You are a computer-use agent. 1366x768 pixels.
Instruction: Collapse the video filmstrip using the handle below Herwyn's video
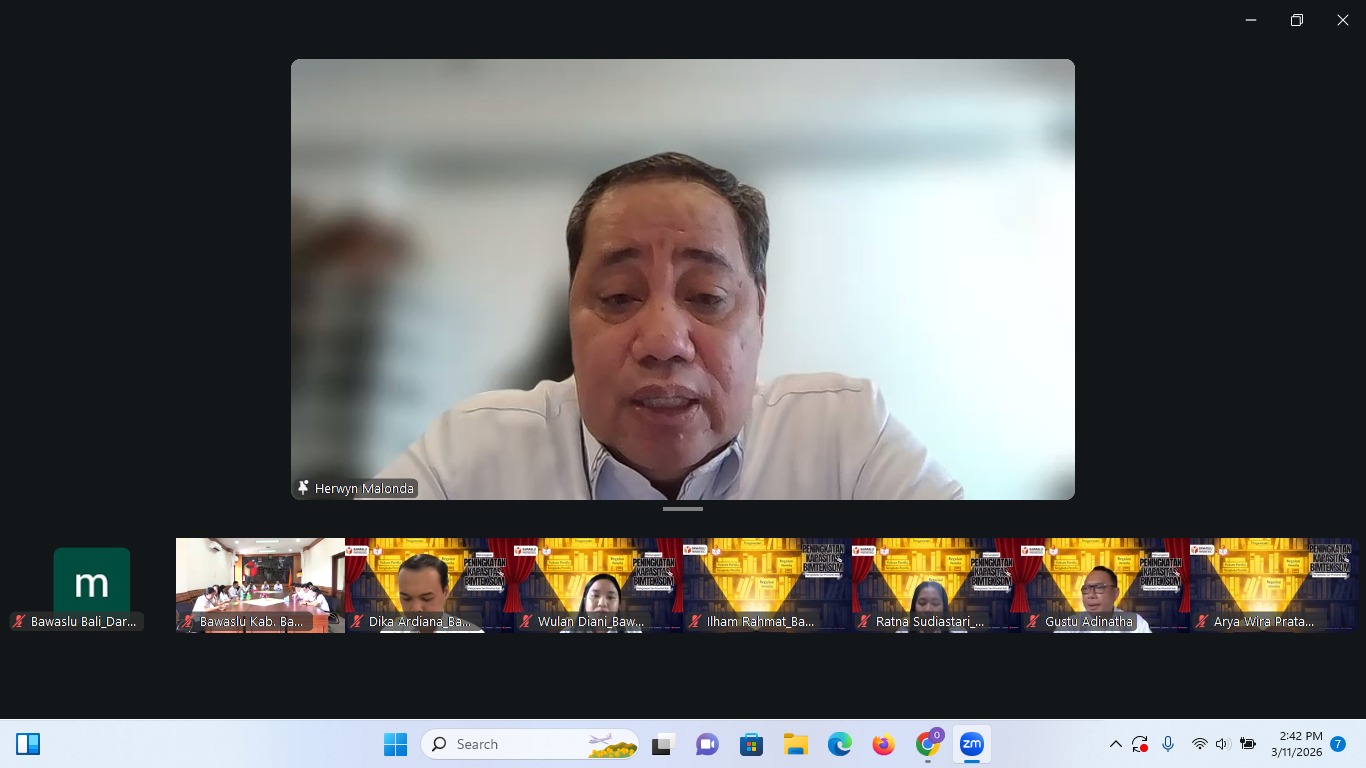click(x=683, y=509)
